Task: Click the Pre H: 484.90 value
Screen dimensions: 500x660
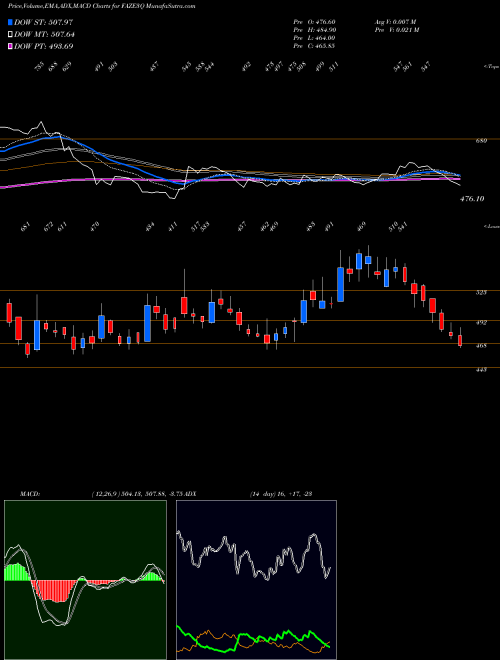Action: pyautogui.click(x=314, y=30)
